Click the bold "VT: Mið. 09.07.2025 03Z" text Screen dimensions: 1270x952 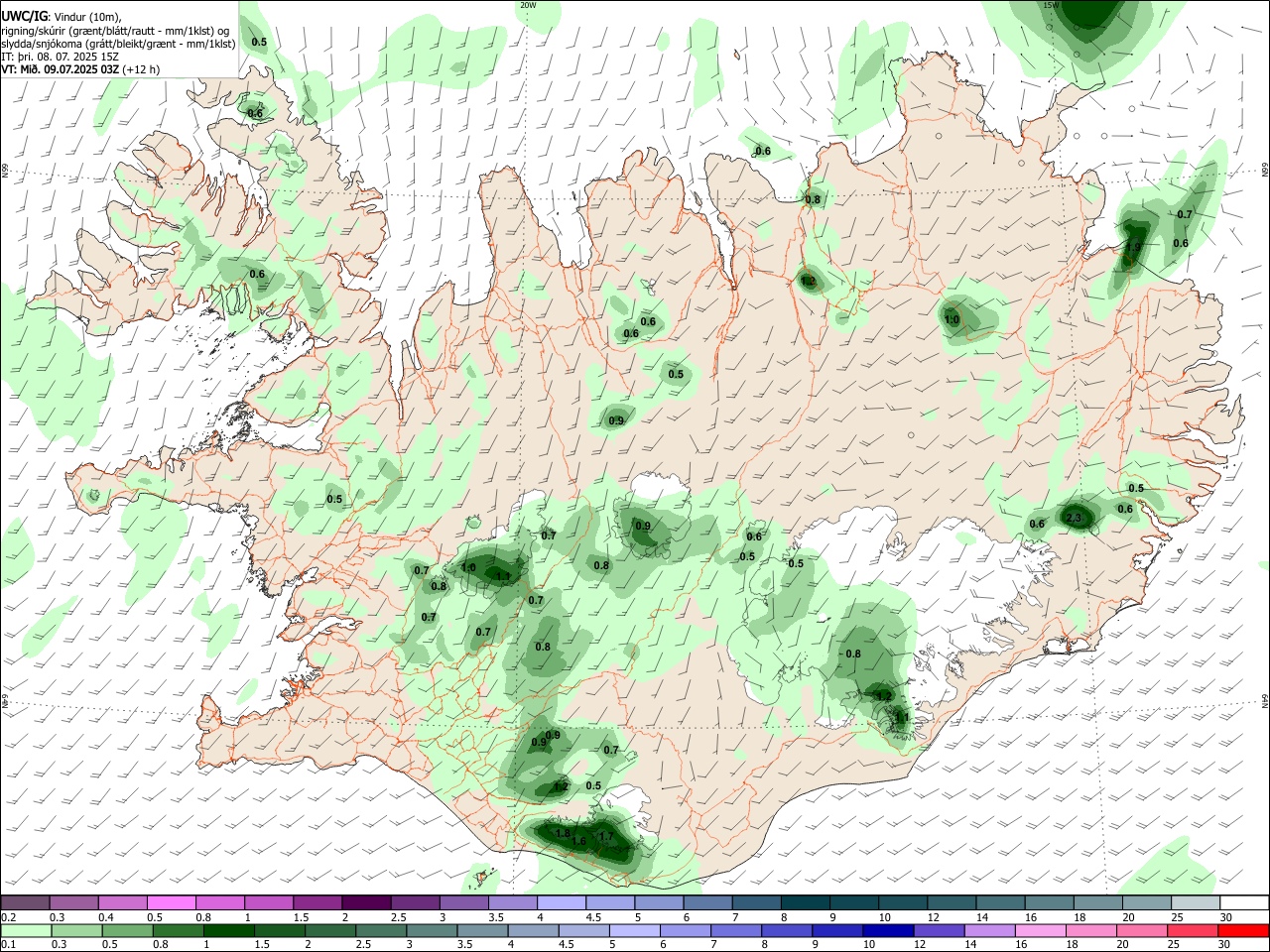coord(61,69)
